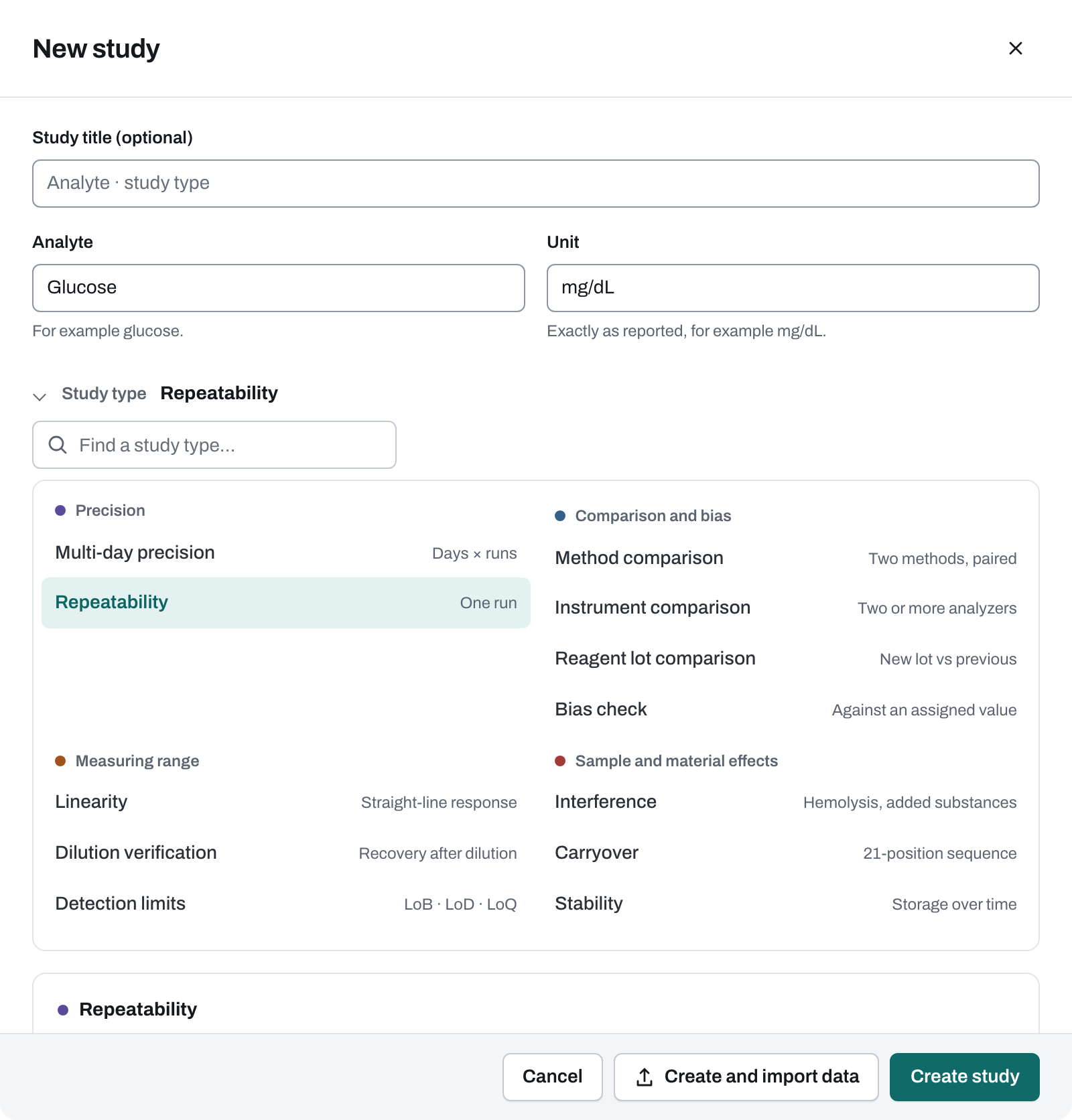Click the 'Hemolysis, added substances' description
The image size is (1072, 1120).
point(910,802)
